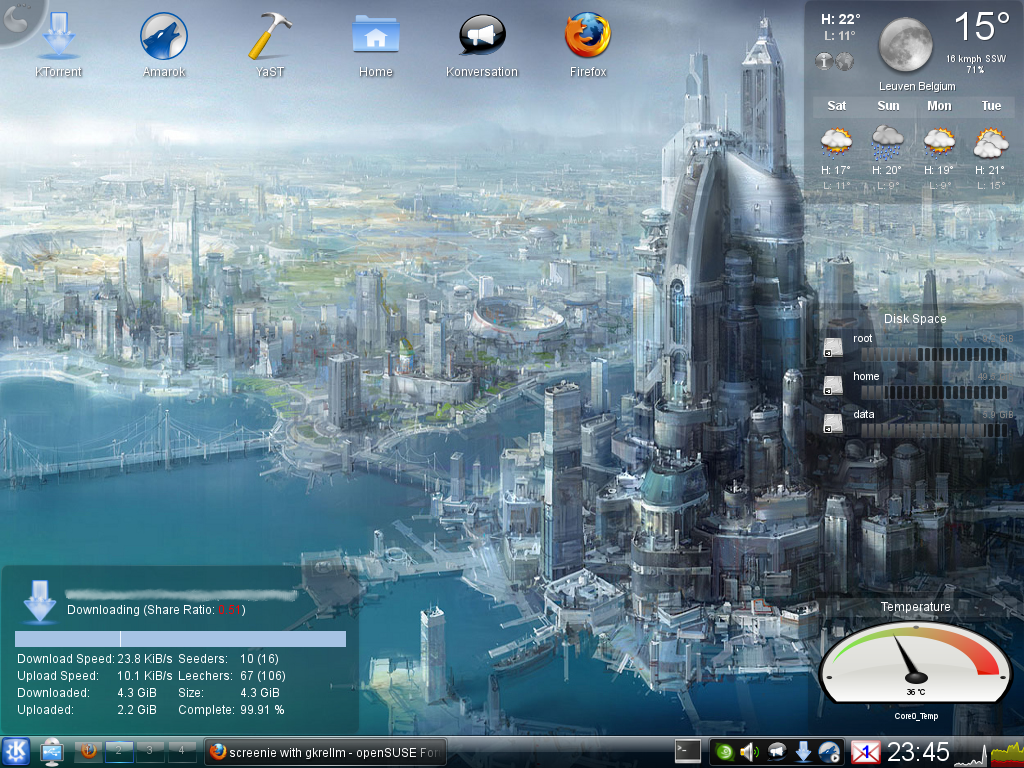Open mail notifier envelope icon
1024x768 pixels.
866,752
